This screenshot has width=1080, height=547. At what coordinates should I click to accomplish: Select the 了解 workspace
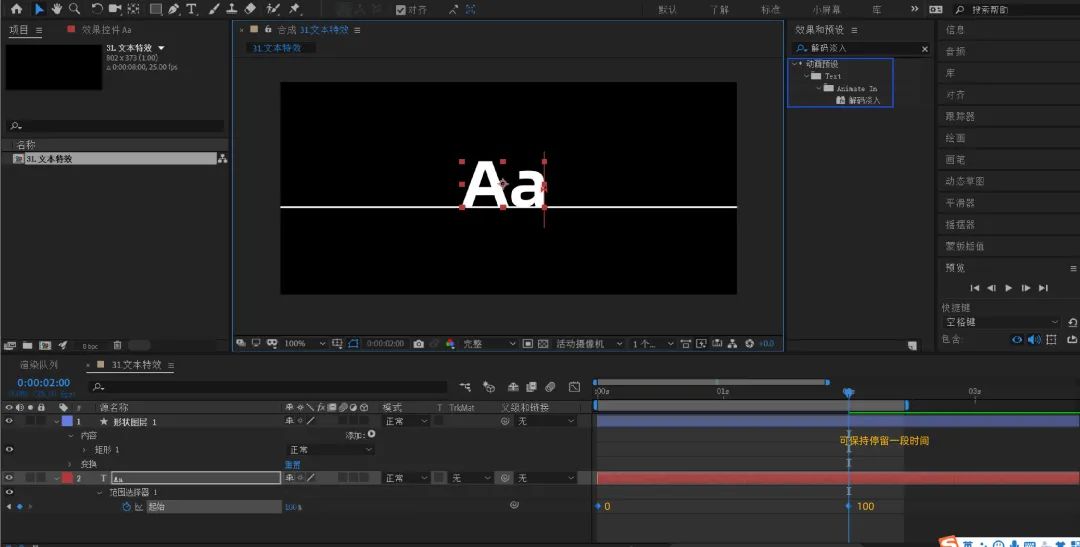(719, 10)
